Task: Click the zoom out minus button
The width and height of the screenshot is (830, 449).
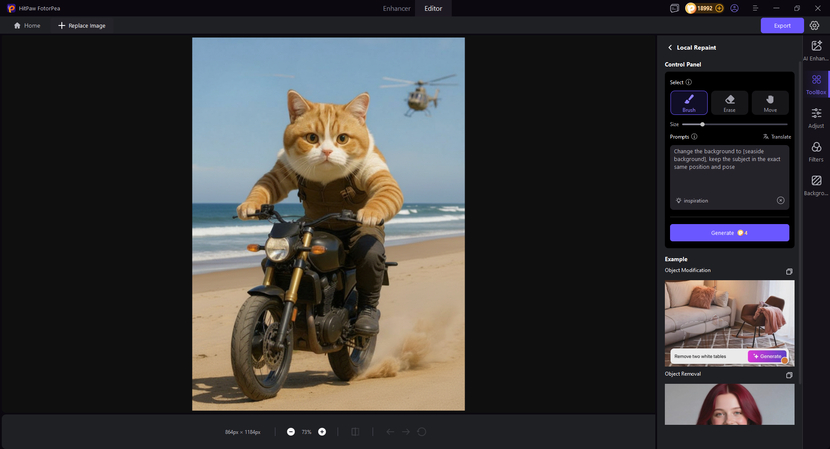Action: (x=291, y=432)
